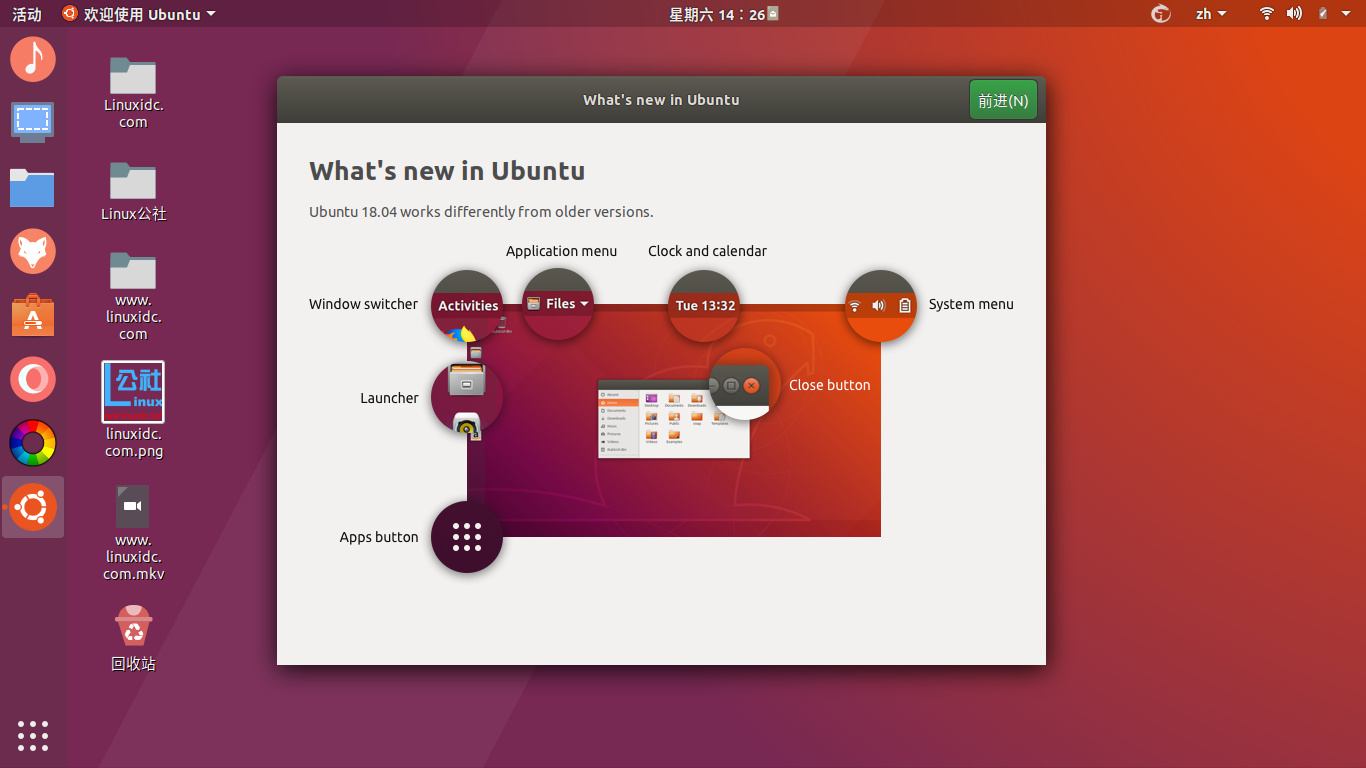Select the 回收站 trash icon on desktop
Screen dimensions: 1366x768
(x=133, y=625)
